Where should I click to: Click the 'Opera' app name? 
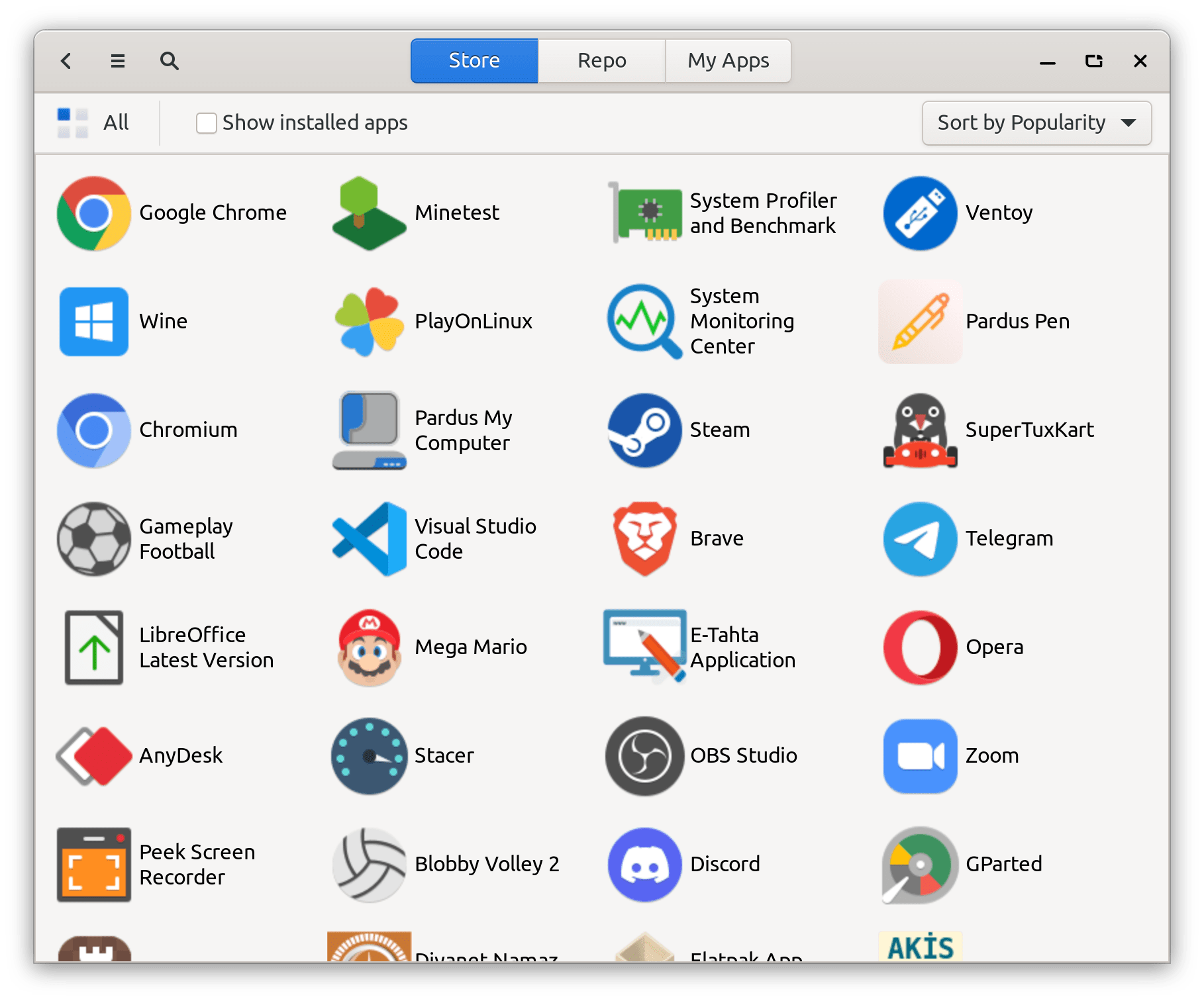pyautogui.click(x=994, y=647)
